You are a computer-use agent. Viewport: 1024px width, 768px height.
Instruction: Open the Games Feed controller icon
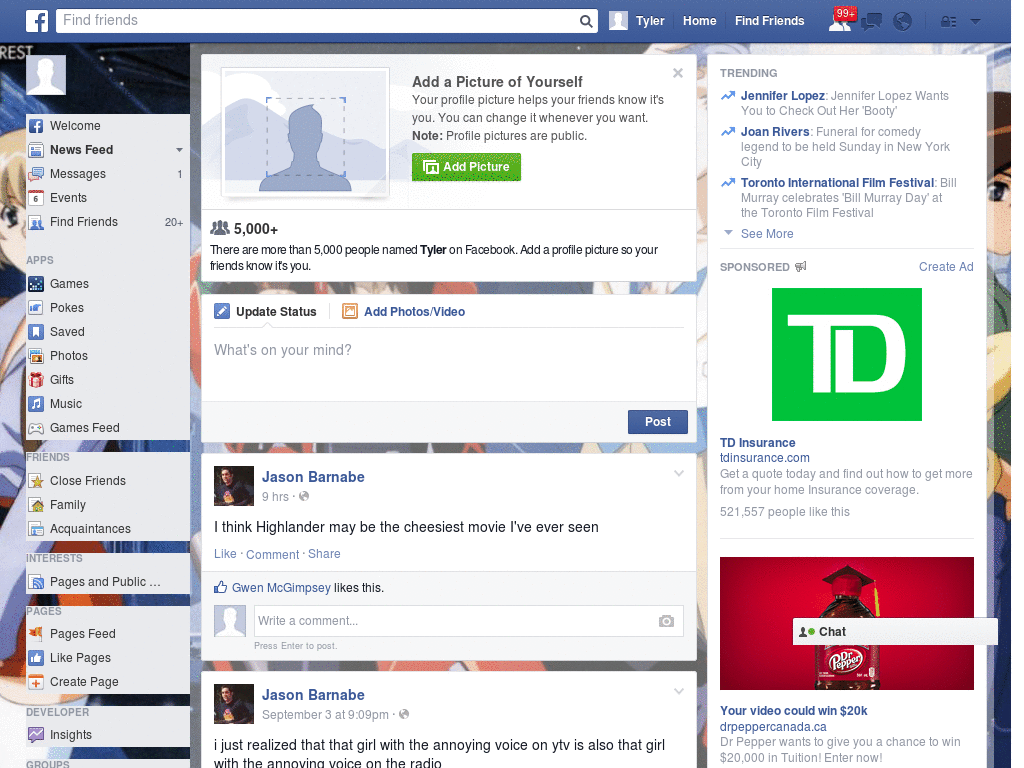36,428
